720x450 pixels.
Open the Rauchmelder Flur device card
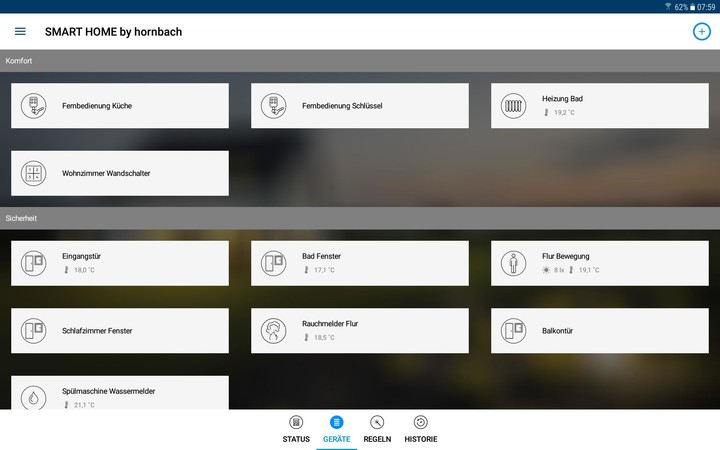(360, 331)
